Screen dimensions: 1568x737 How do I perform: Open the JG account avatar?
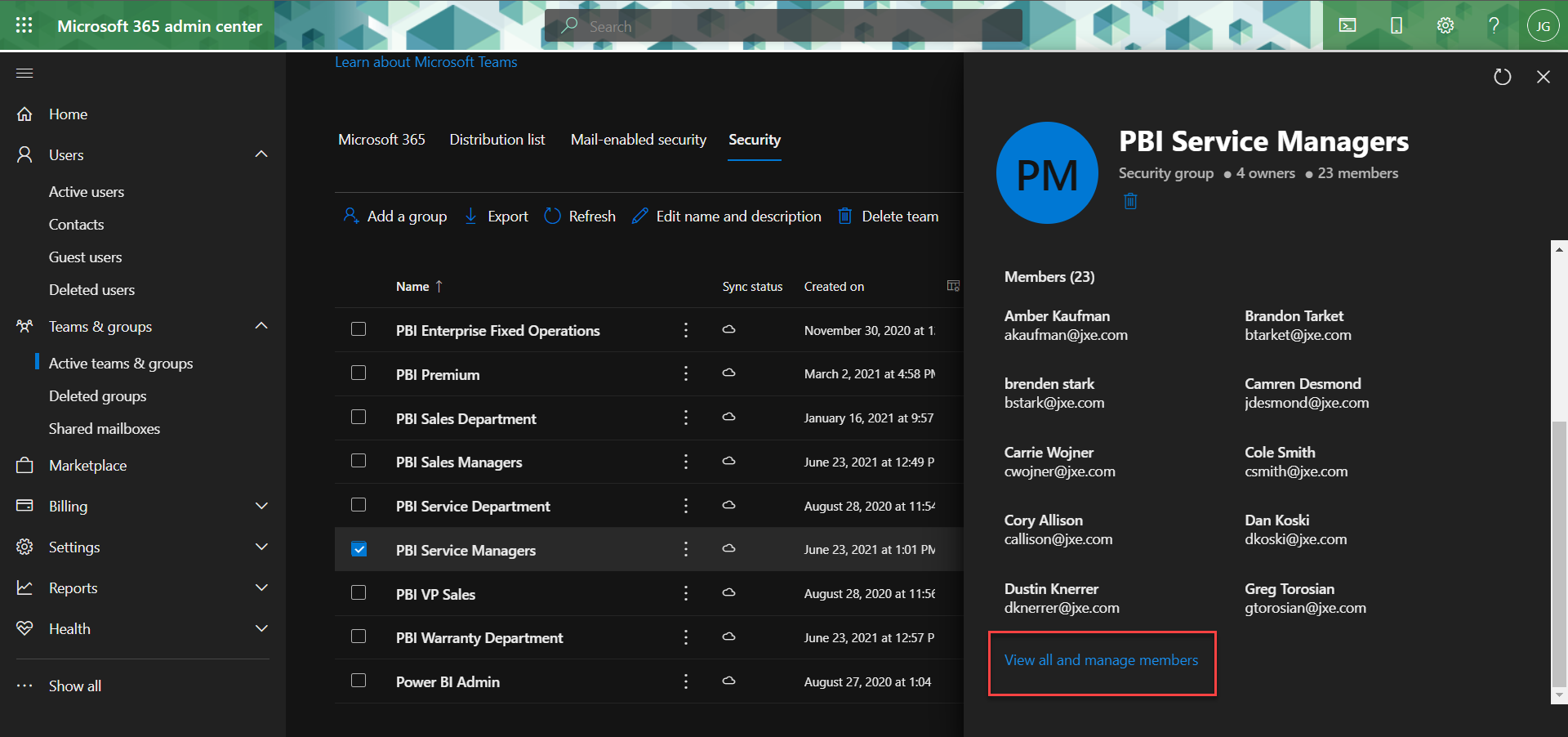pos(1543,25)
